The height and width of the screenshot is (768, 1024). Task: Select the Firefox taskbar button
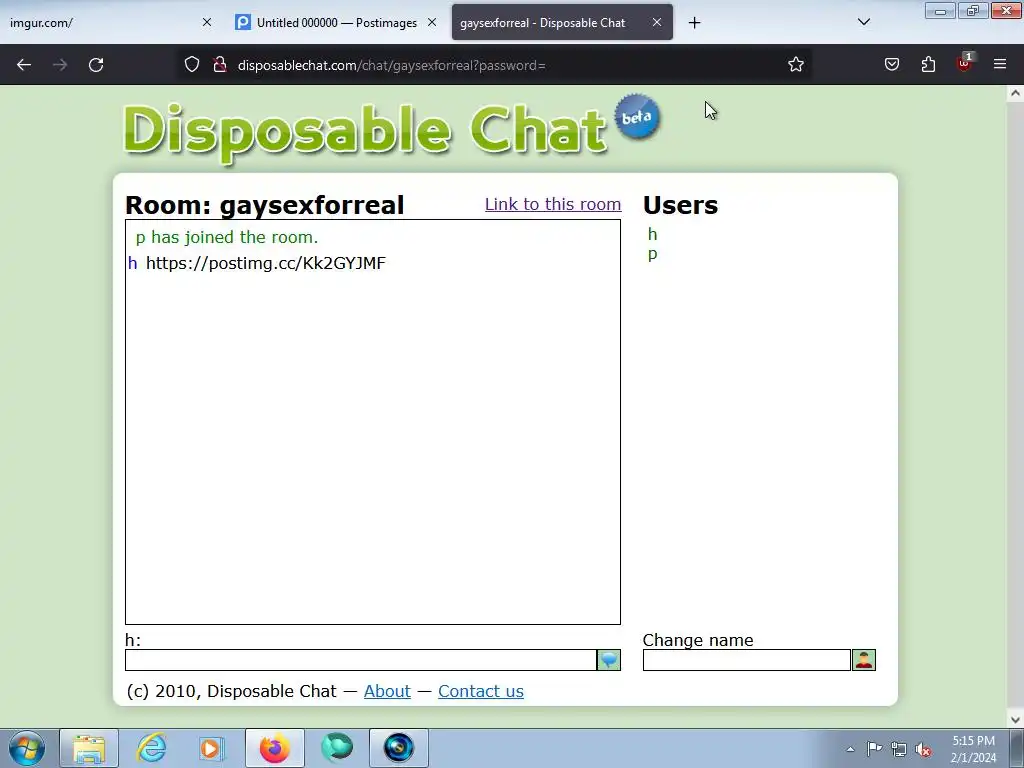tap(275, 748)
